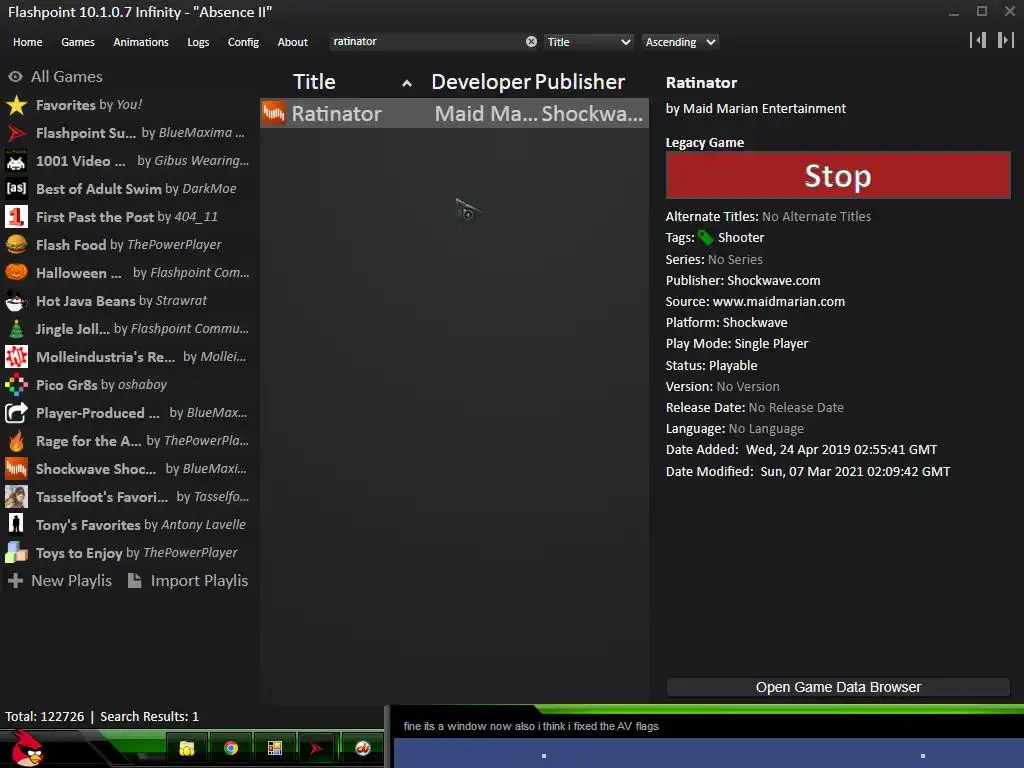Select Rage for the A... flame icon
Image resolution: width=1024 pixels, height=768 pixels.
click(x=16, y=441)
